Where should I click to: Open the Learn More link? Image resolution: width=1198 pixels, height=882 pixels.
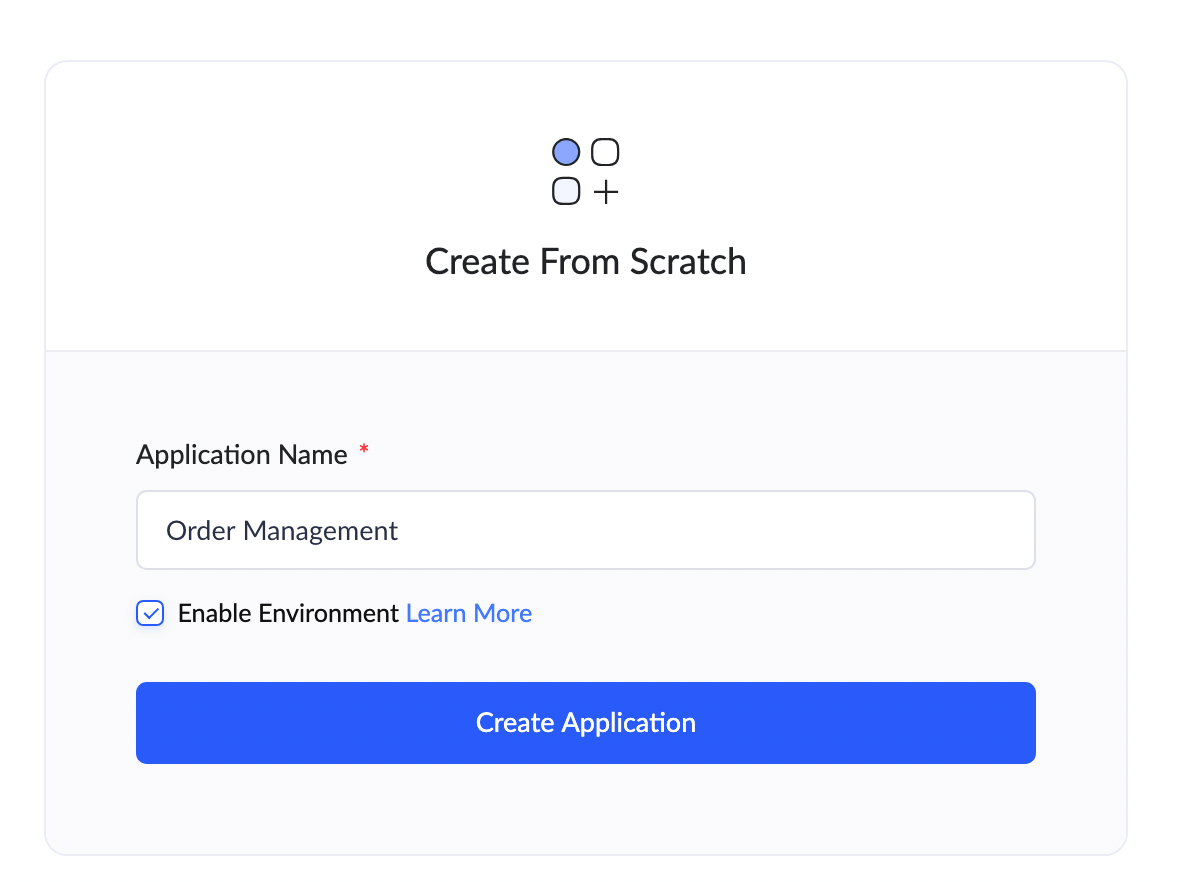[x=468, y=613]
